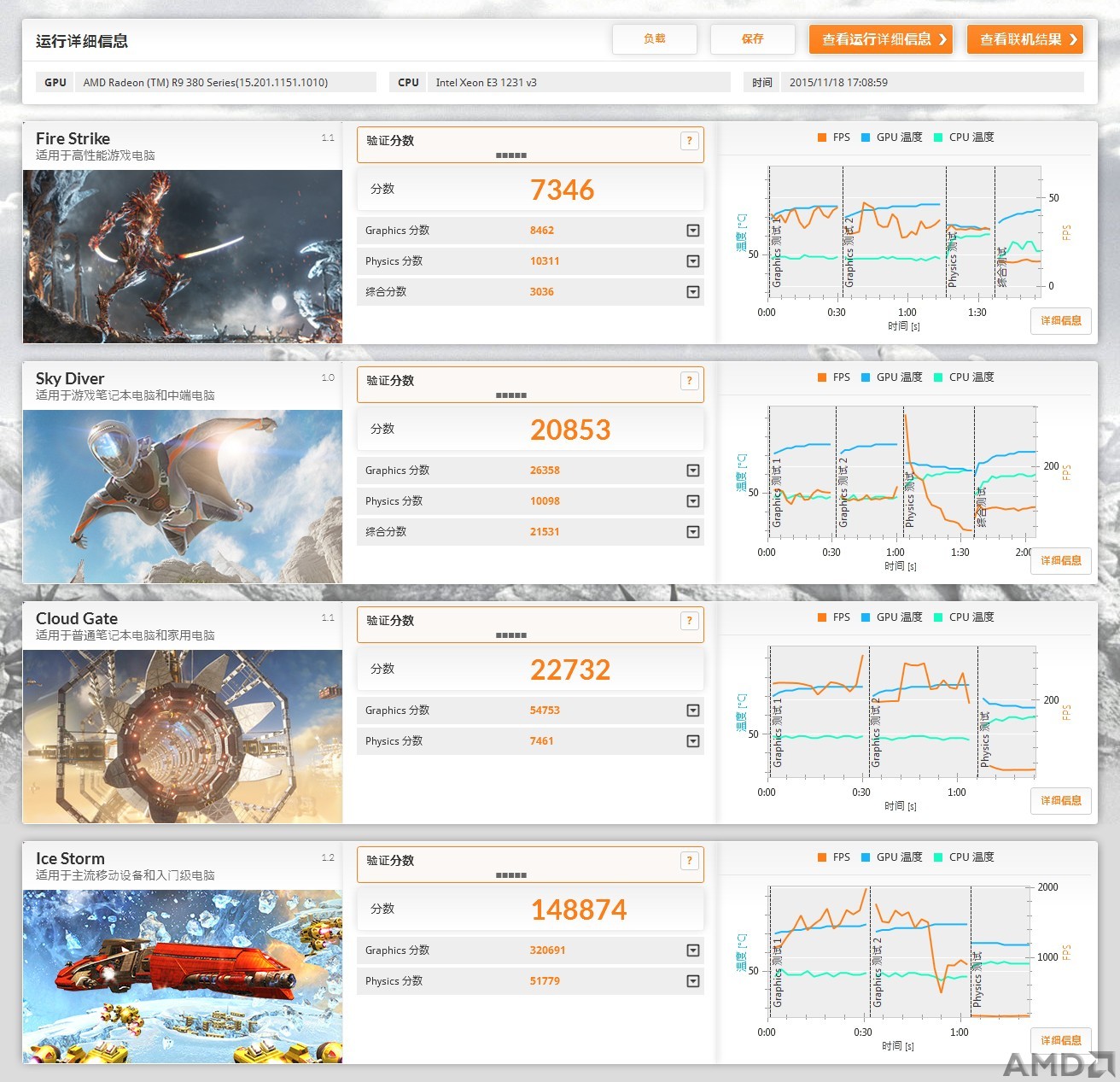This screenshot has width=1120, height=1082.
Task: Expand Sky Diver Graphics score 26358
Action: pyautogui.click(x=693, y=471)
